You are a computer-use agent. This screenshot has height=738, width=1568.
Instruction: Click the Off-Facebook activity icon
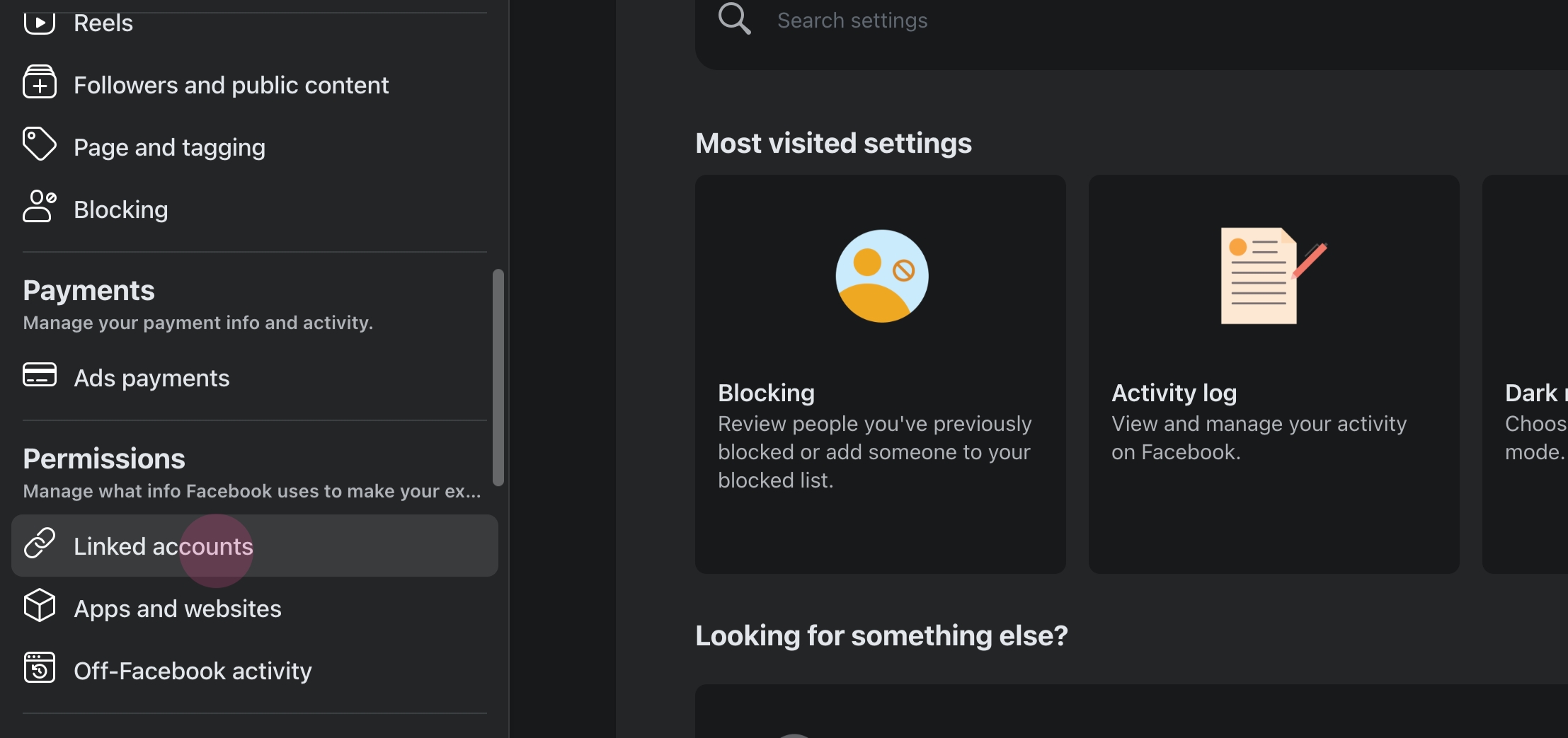[39, 668]
